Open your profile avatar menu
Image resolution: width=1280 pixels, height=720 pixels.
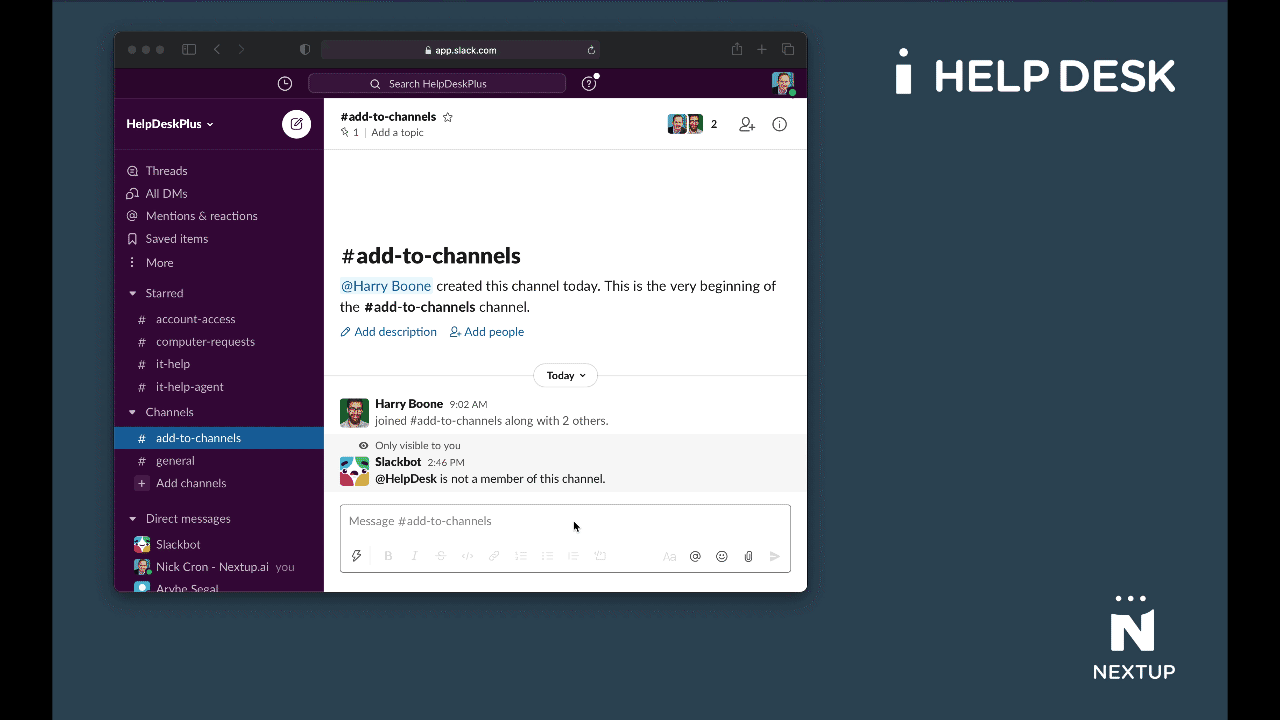pos(784,84)
